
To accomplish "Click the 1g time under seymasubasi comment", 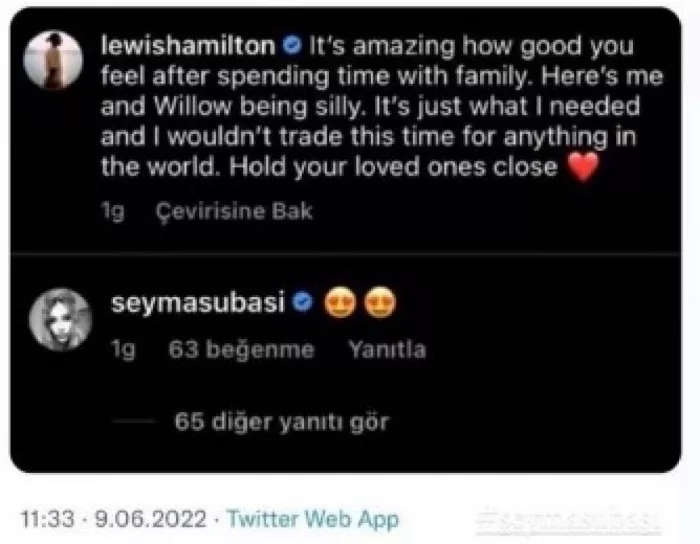I will click(x=123, y=349).
